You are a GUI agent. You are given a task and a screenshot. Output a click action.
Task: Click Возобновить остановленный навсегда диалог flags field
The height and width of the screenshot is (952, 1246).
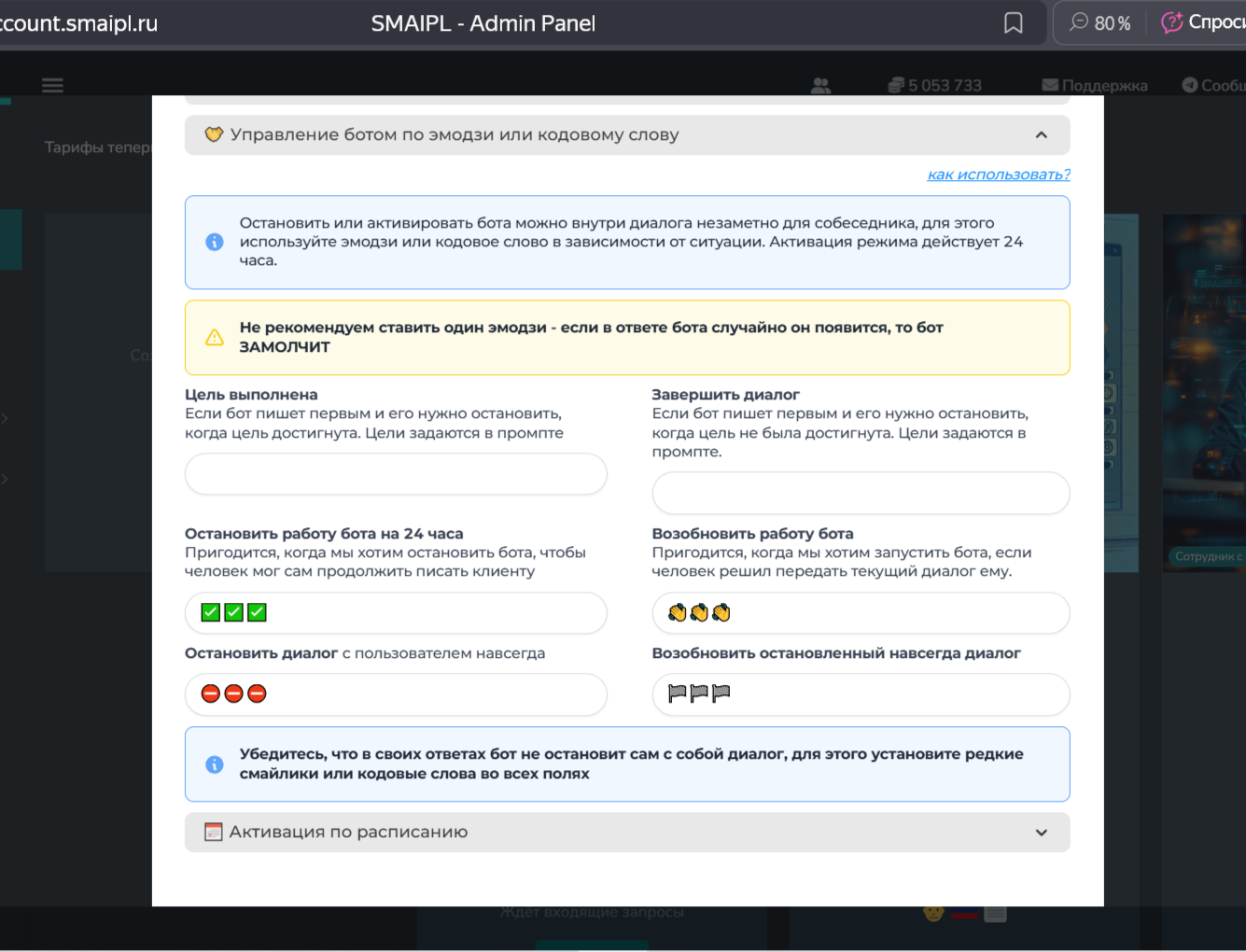861,694
